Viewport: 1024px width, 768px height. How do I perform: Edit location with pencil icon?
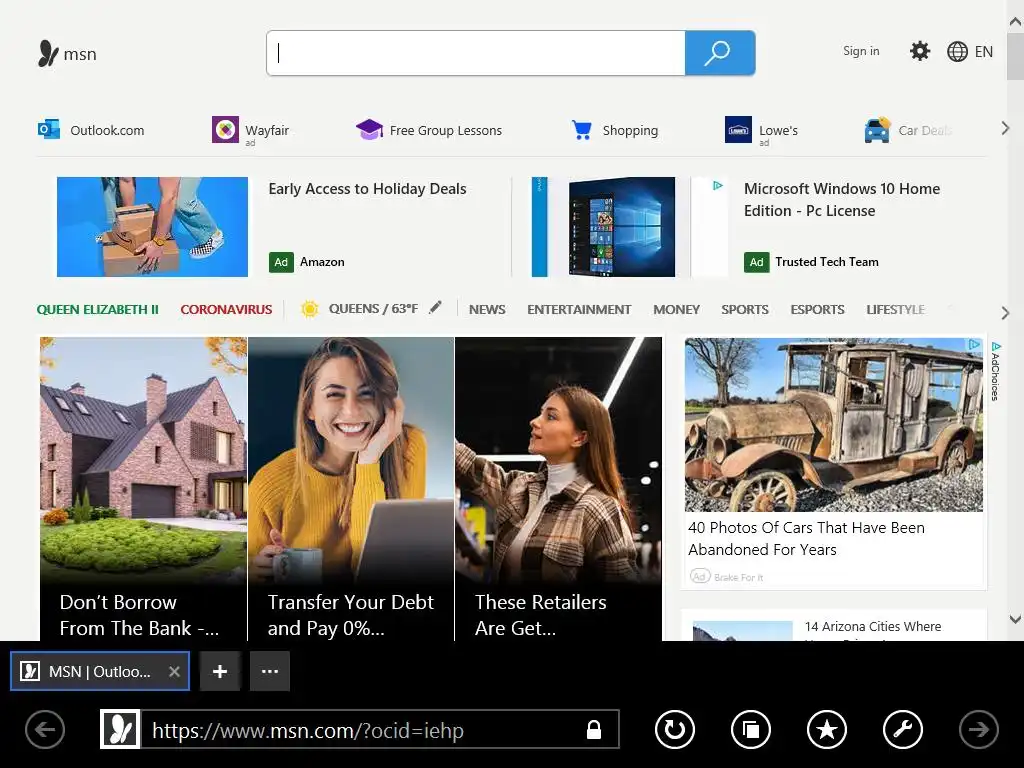[435, 308]
